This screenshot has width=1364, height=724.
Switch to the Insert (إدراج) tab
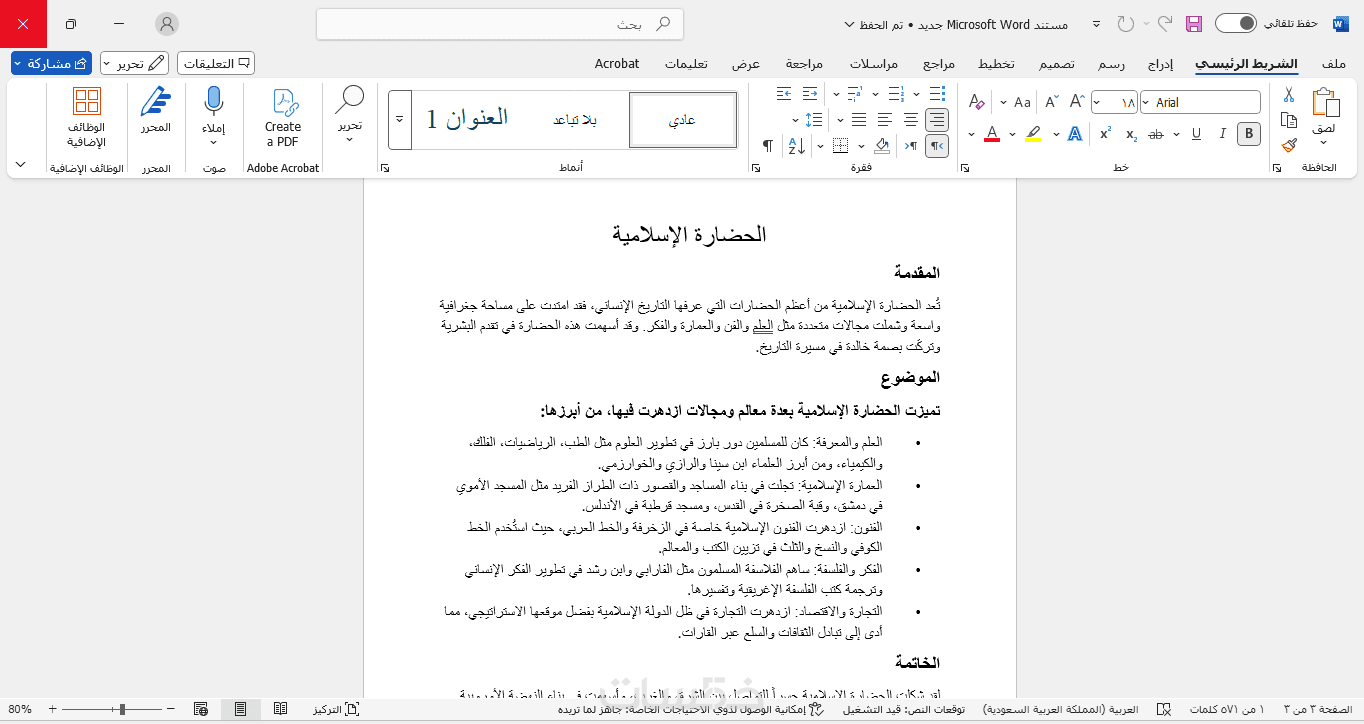click(x=1160, y=63)
